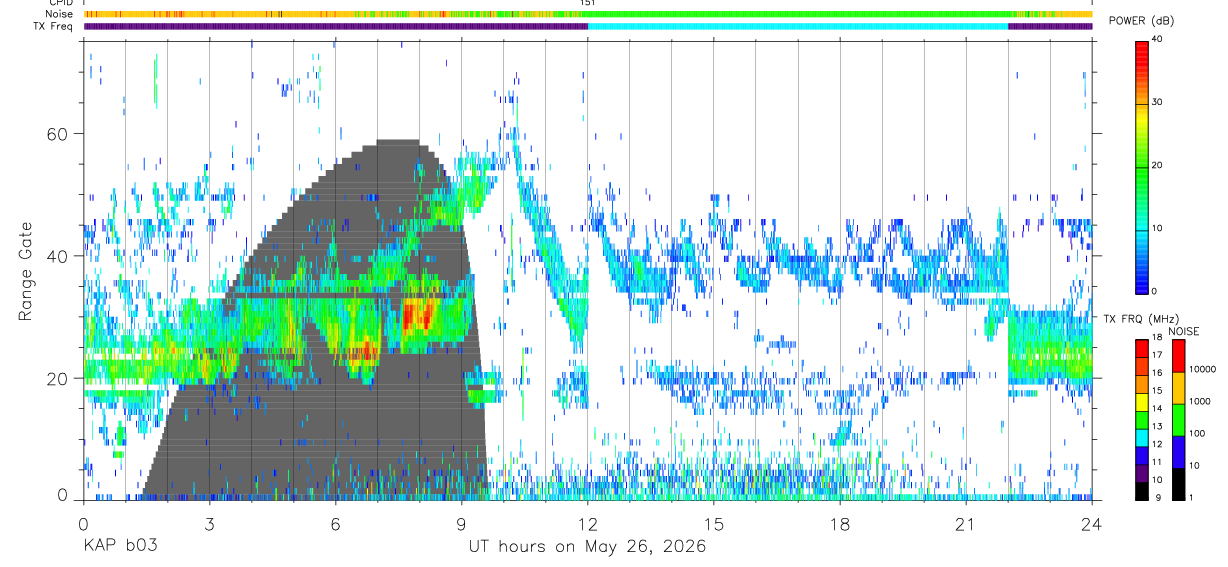Click the x-axis tick label 3
The height and width of the screenshot is (567, 1228).
pyautogui.click(x=209, y=524)
